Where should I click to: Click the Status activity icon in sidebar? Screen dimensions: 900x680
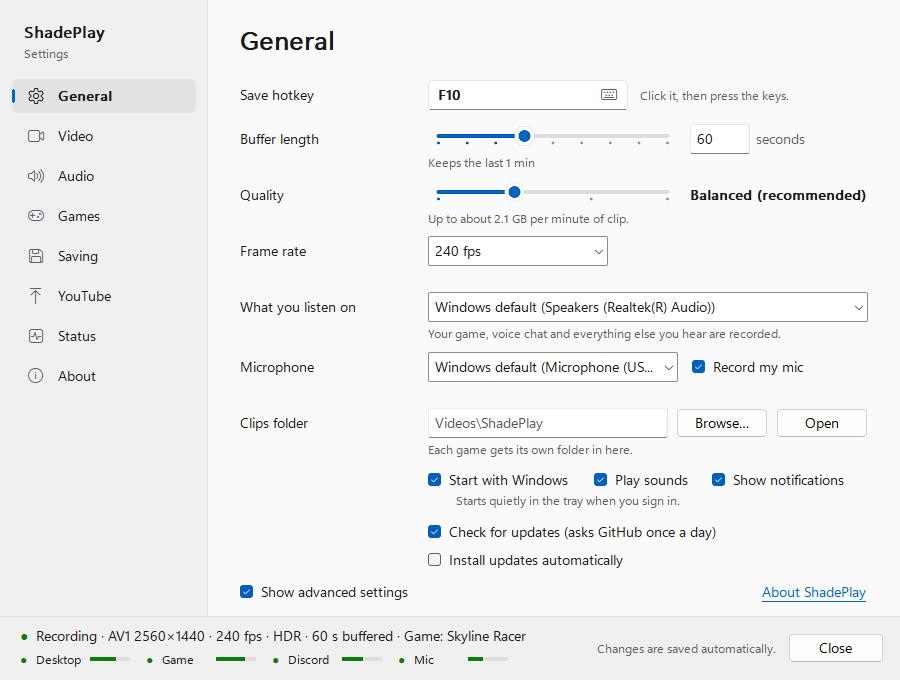tap(36, 336)
